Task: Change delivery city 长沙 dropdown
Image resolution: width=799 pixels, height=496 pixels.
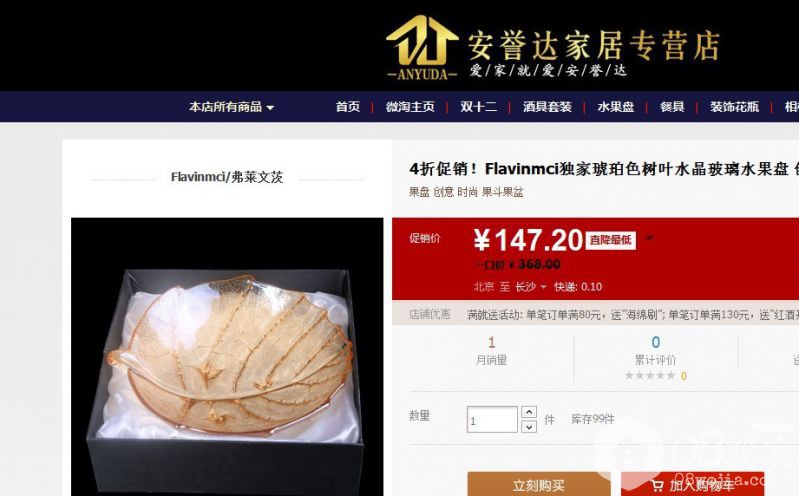Action: [530, 287]
